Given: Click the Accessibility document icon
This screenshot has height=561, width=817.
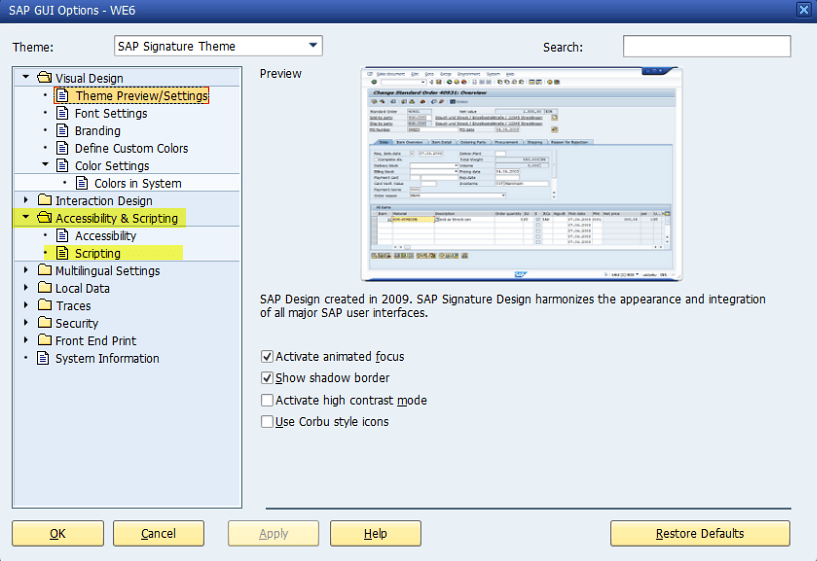Looking at the screenshot, I should (62, 235).
